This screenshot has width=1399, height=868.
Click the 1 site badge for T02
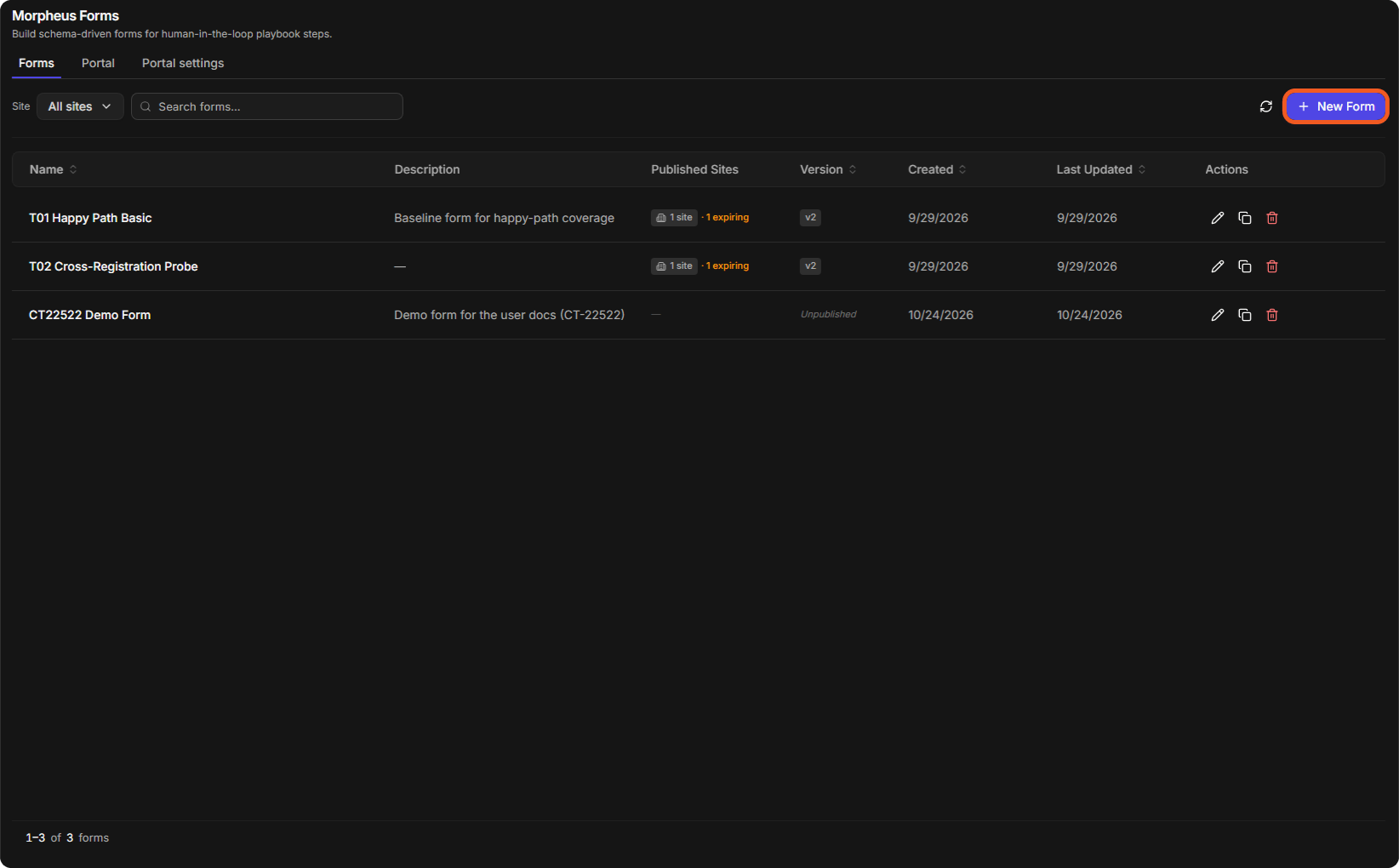coord(674,266)
